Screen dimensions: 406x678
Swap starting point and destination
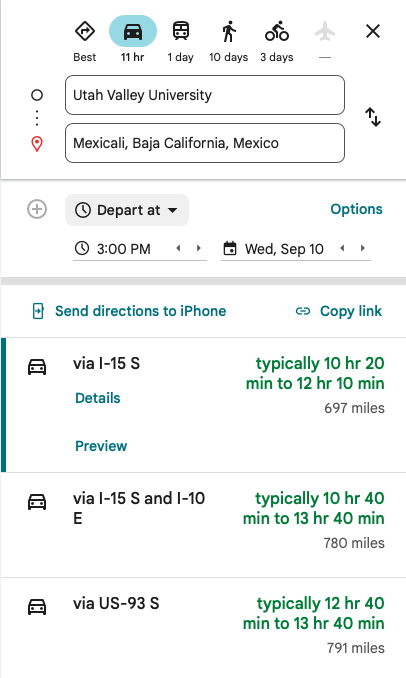(373, 117)
